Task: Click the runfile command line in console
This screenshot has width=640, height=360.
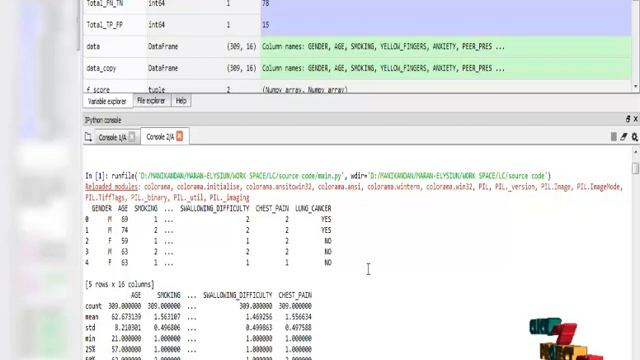Action: (318, 176)
